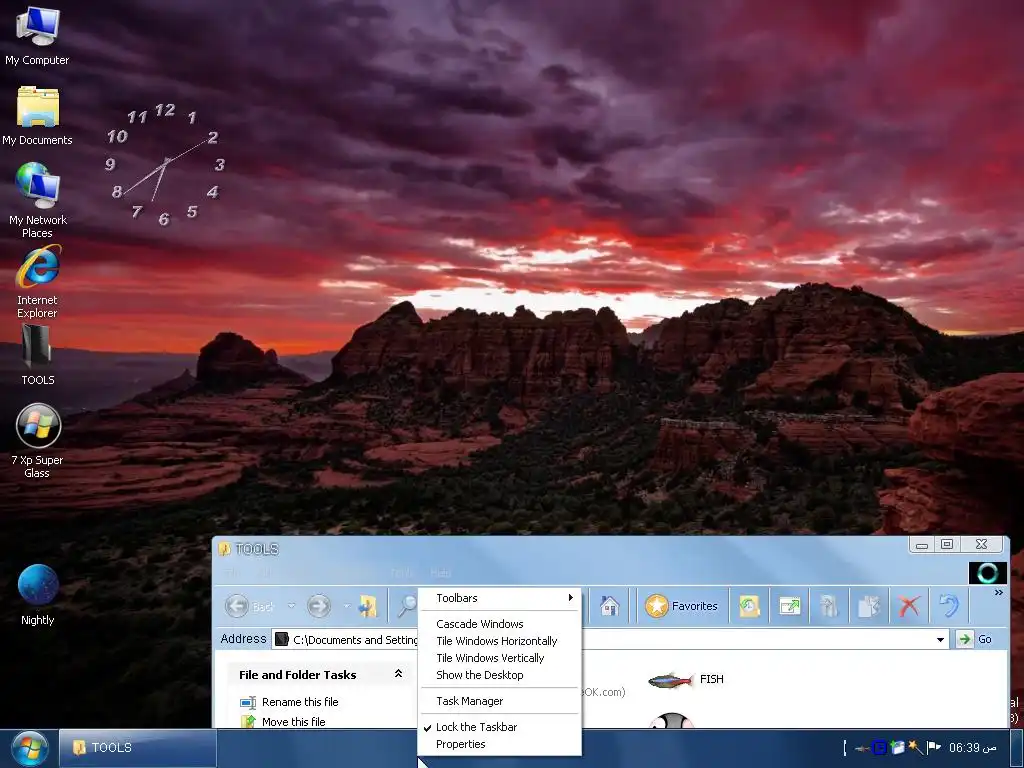Choose Tile Windows Horizontally
Screen dimensions: 1024x768
click(500, 641)
